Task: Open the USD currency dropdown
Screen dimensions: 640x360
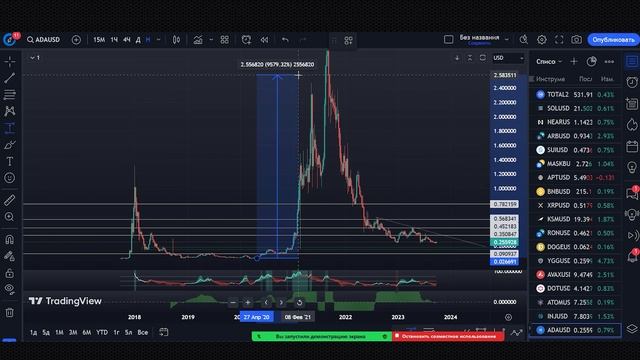Action: pyautogui.click(x=508, y=58)
